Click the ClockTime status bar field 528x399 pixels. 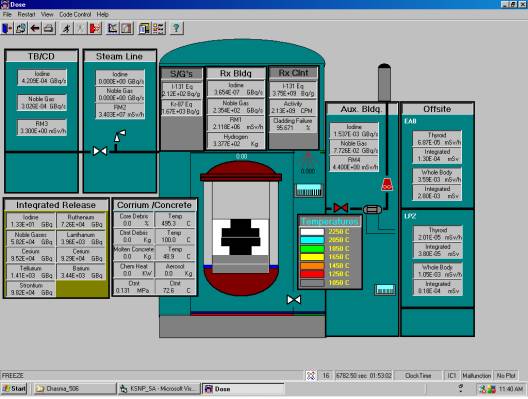pos(418,375)
